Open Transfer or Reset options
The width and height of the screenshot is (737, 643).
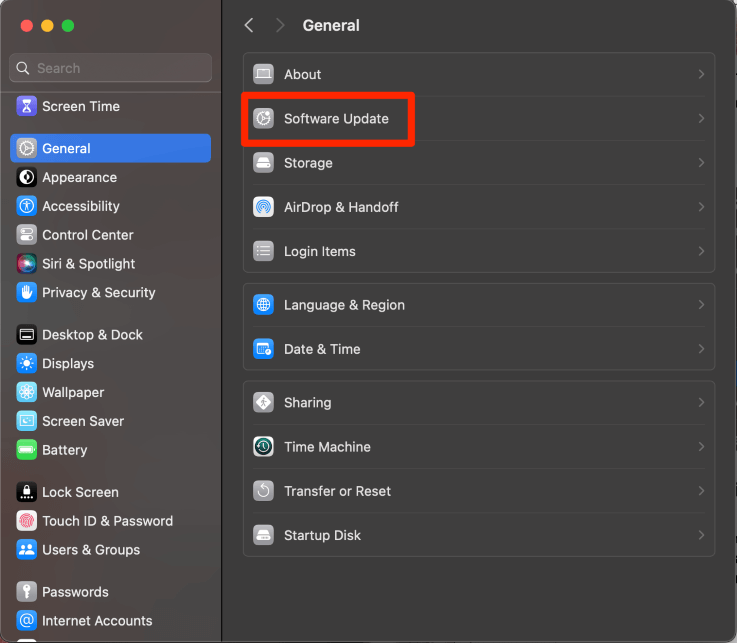[337, 491]
